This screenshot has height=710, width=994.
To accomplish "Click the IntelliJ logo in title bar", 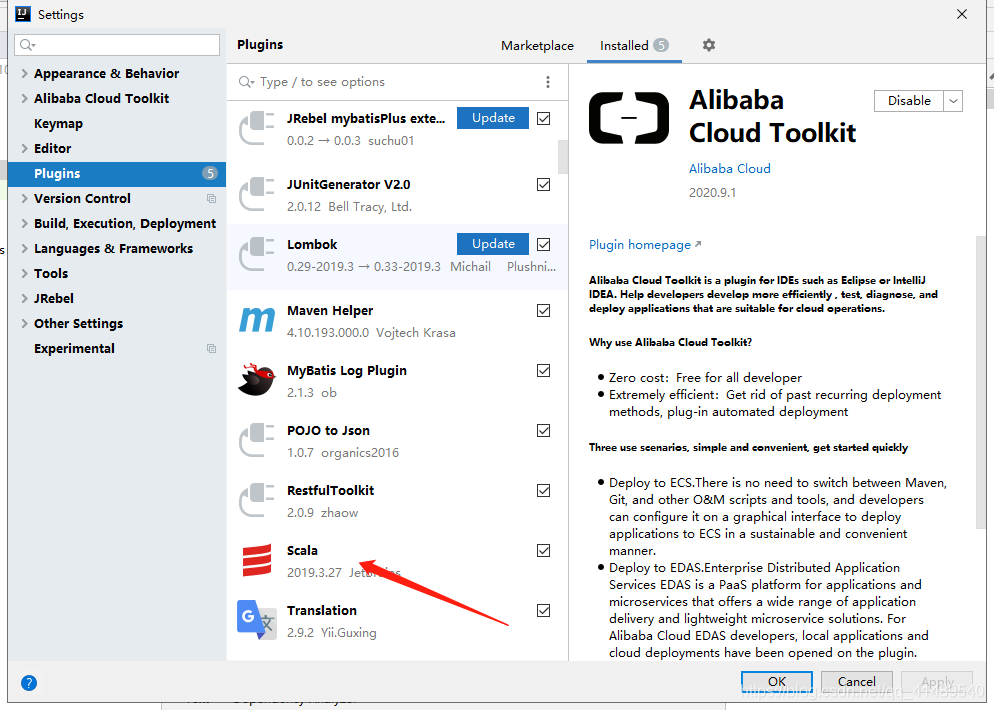I will [x=23, y=14].
